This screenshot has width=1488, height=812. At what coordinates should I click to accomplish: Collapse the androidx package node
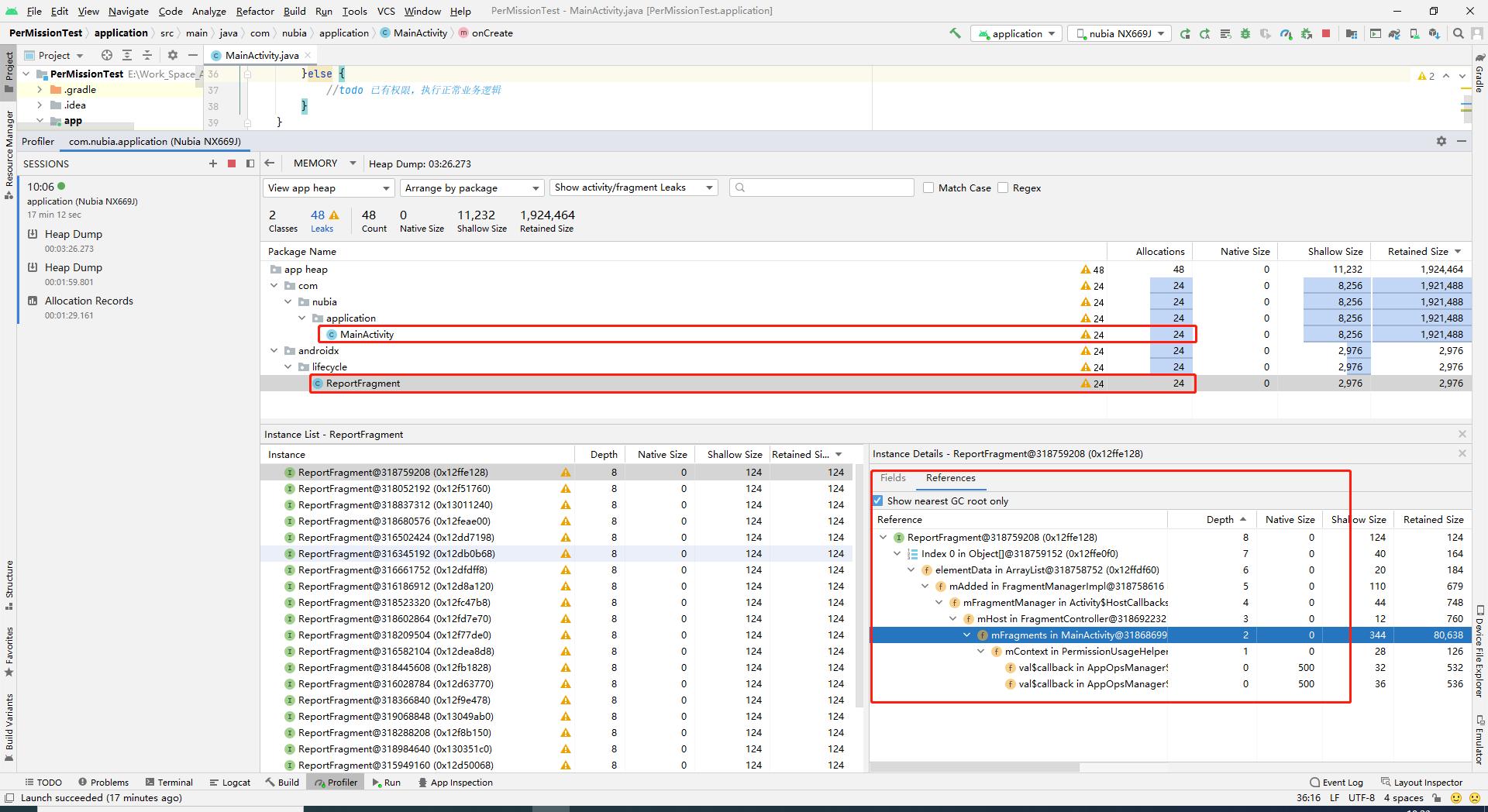coord(274,351)
